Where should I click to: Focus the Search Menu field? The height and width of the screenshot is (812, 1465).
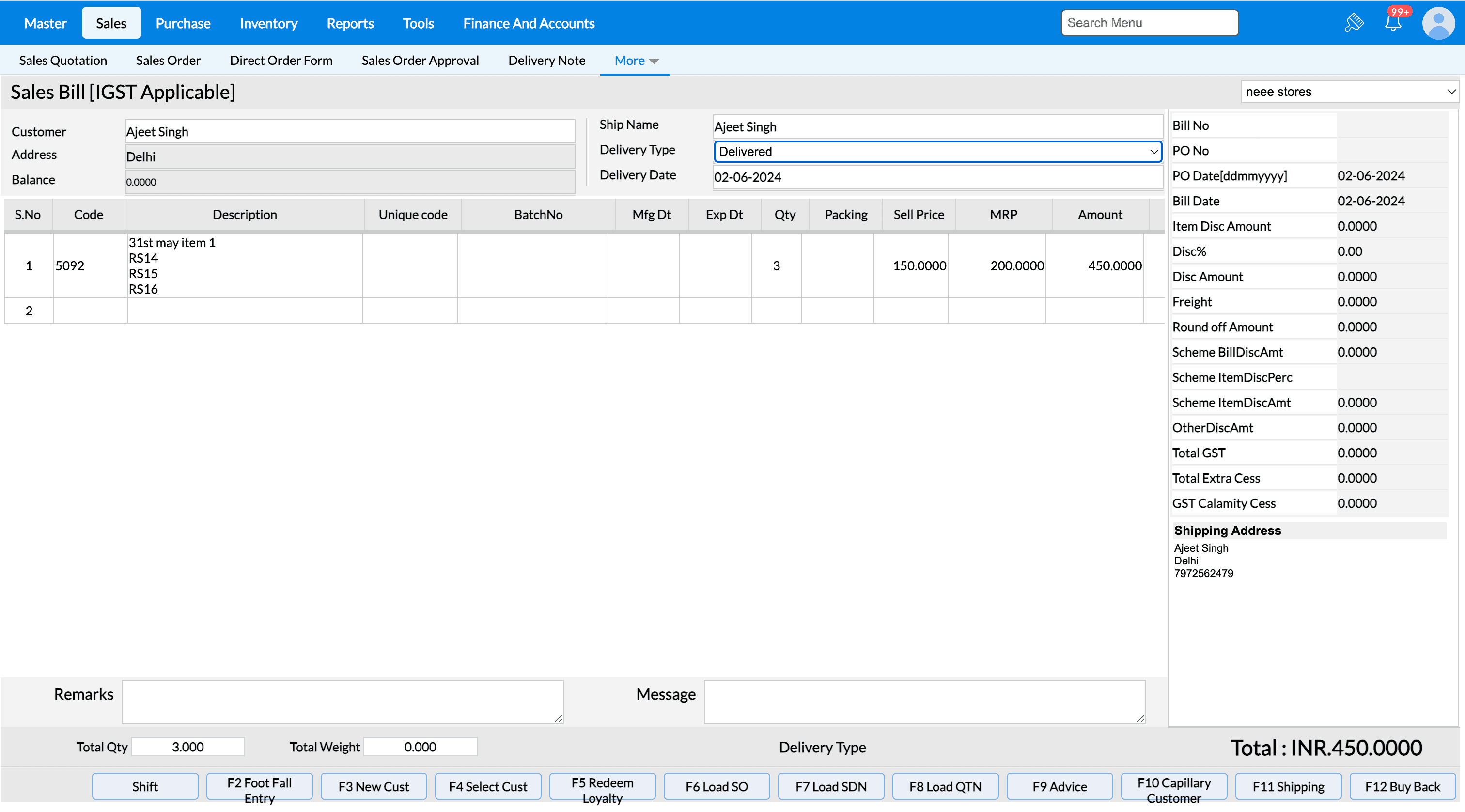(1149, 23)
